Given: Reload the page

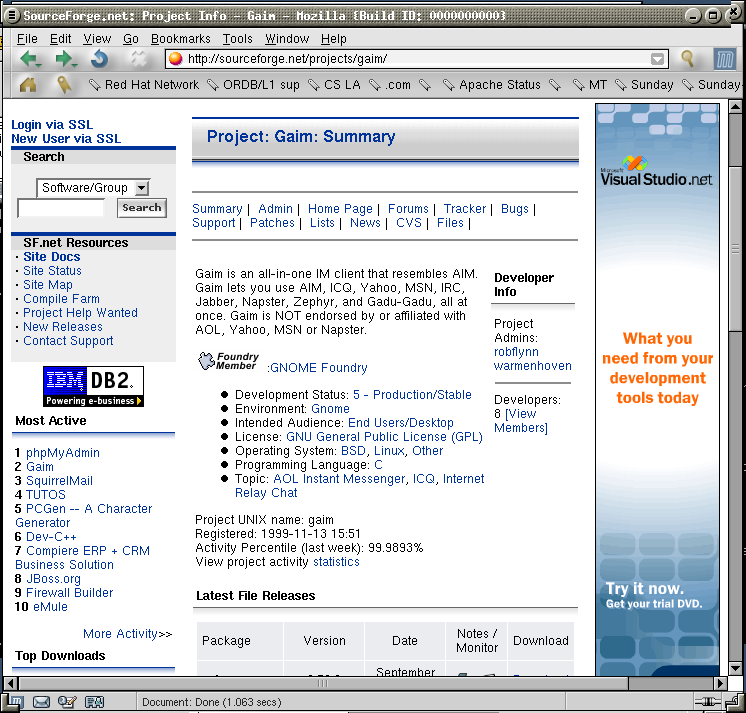Looking at the screenshot, I should tap(100, 59).
